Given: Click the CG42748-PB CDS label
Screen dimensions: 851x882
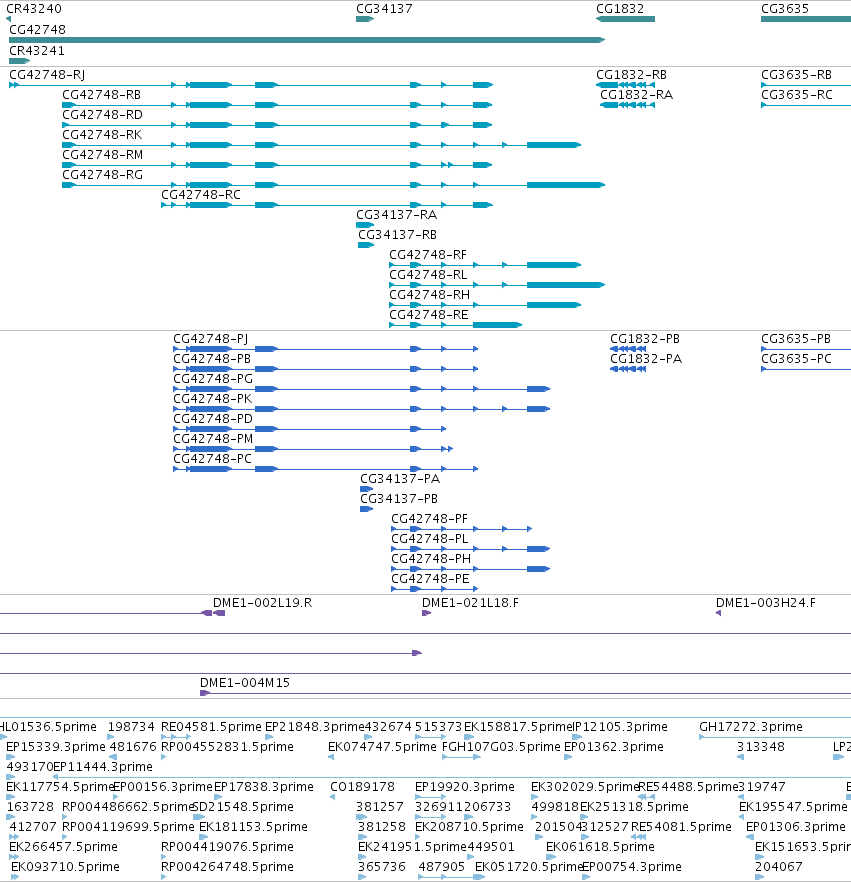Looking at the screenshot, I should coord(211,359).
